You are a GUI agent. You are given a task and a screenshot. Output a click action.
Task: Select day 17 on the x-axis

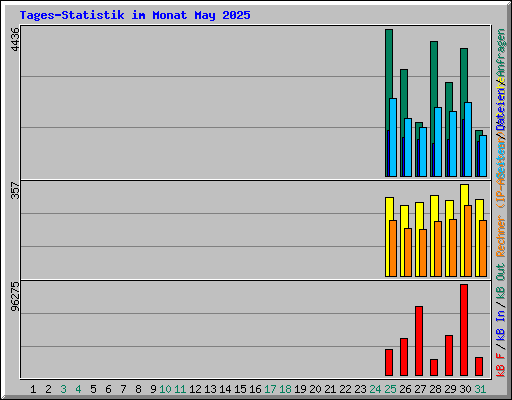[x=270, y=389]
